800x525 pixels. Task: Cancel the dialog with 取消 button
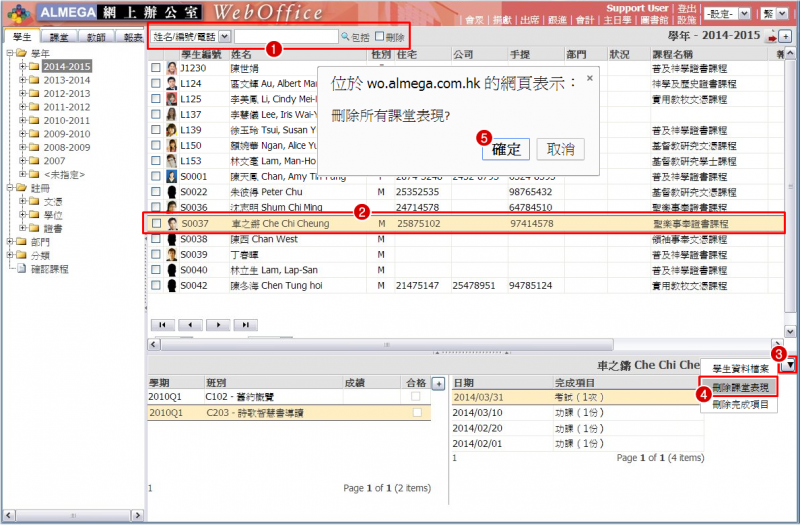[560, 149]
